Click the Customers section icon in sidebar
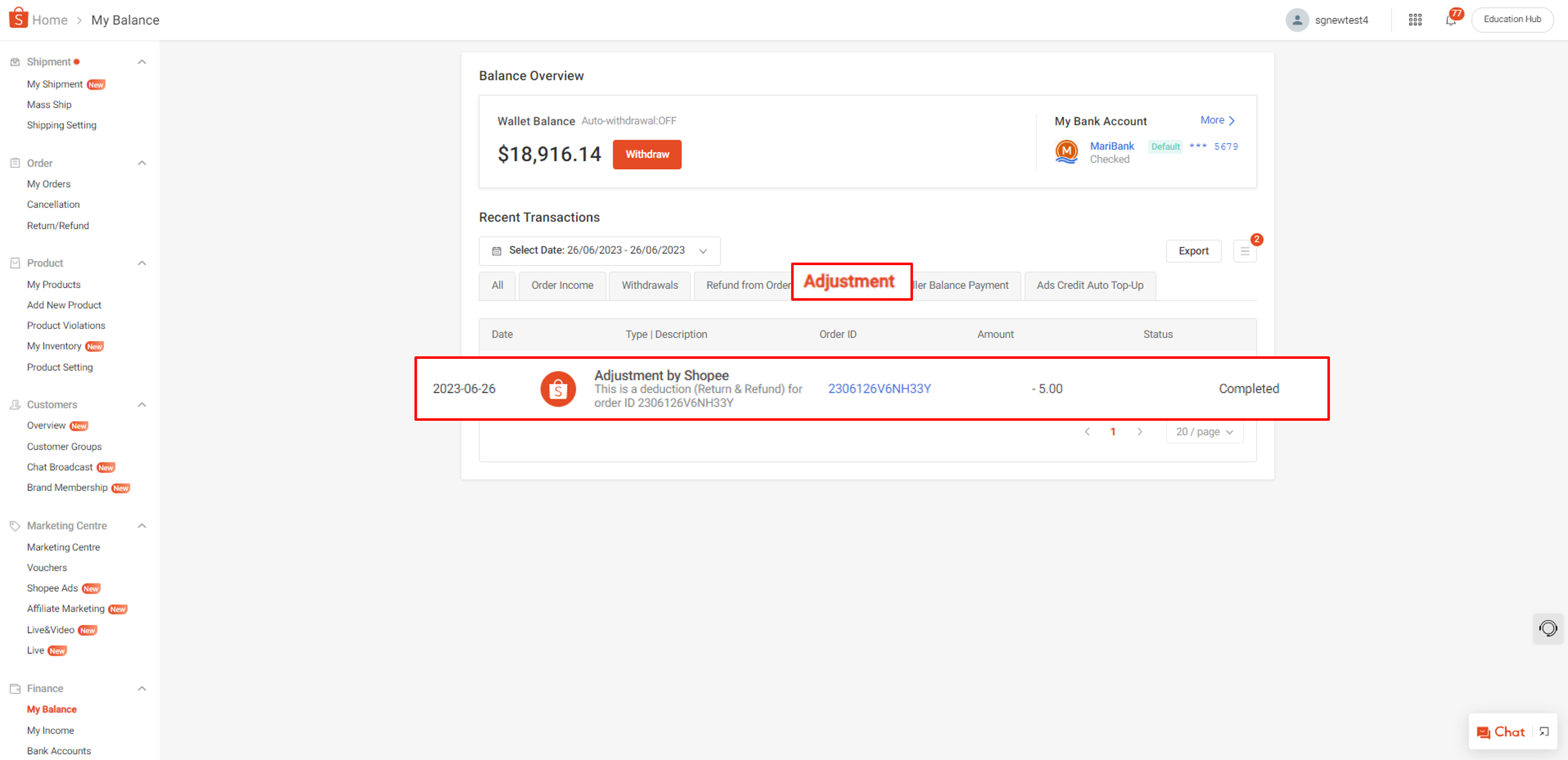Image resolution: width=1568 pixels, height=760 pixels. point(15,404)
